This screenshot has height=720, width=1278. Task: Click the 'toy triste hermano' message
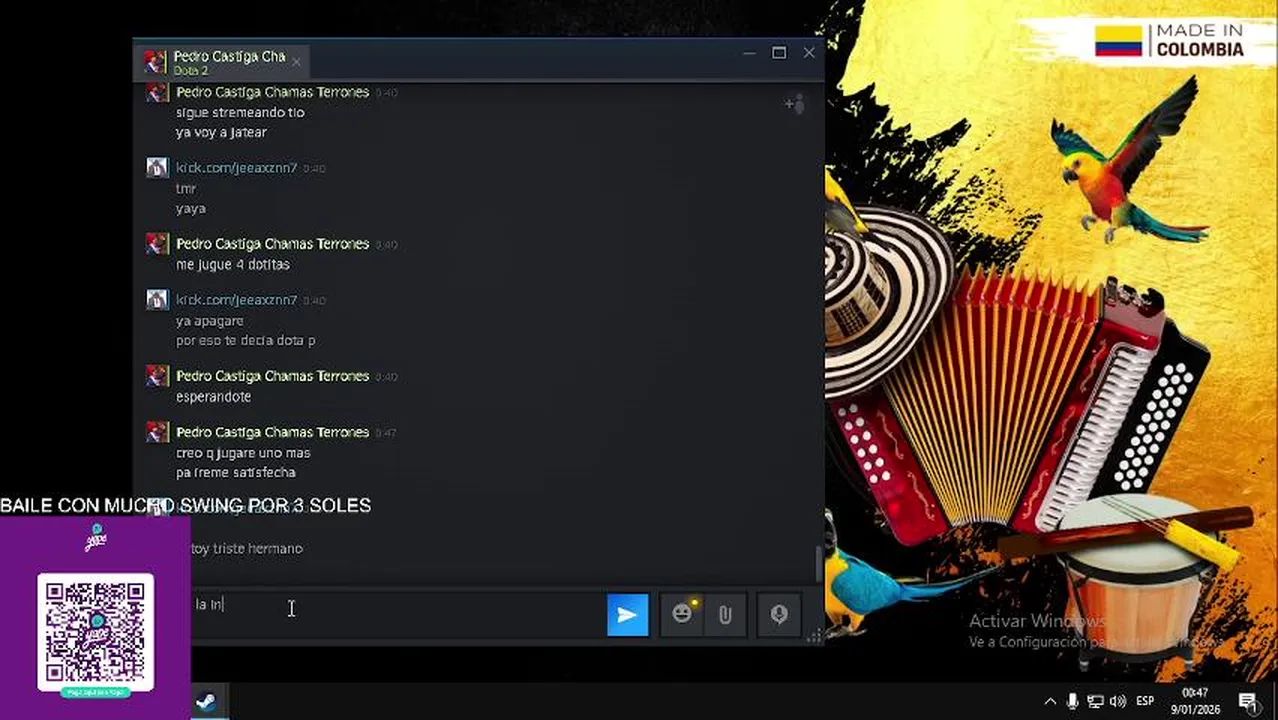[x=247, y=549]
